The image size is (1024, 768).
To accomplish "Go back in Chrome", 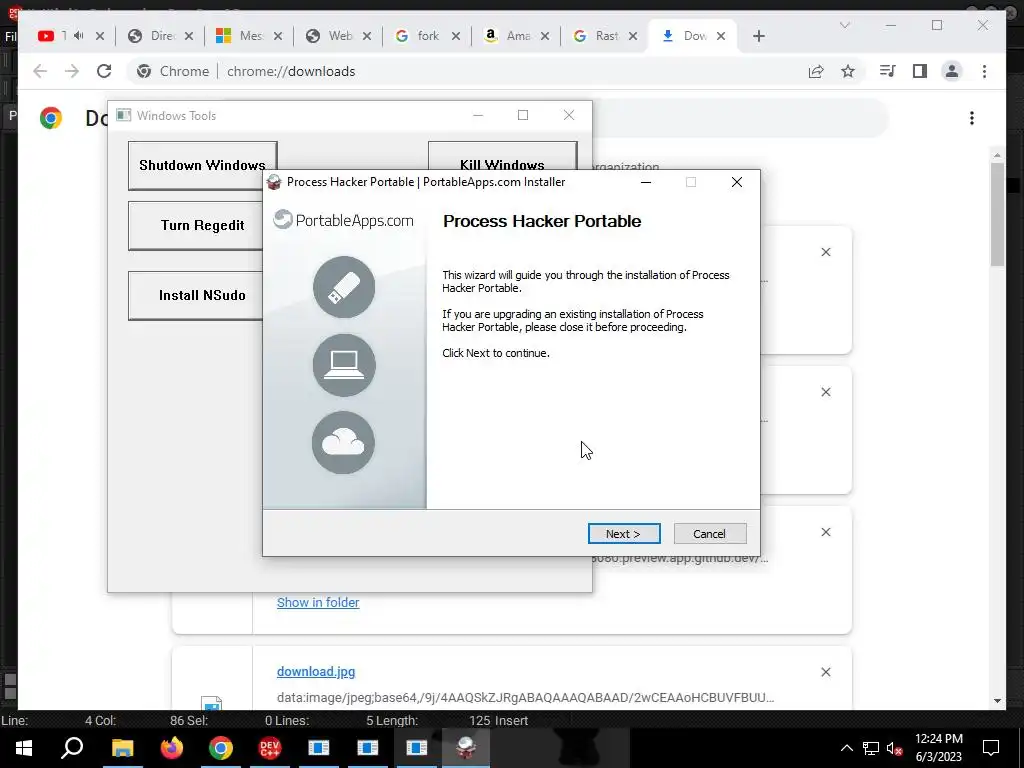I will pyautogui.click(x=40, y=71).
